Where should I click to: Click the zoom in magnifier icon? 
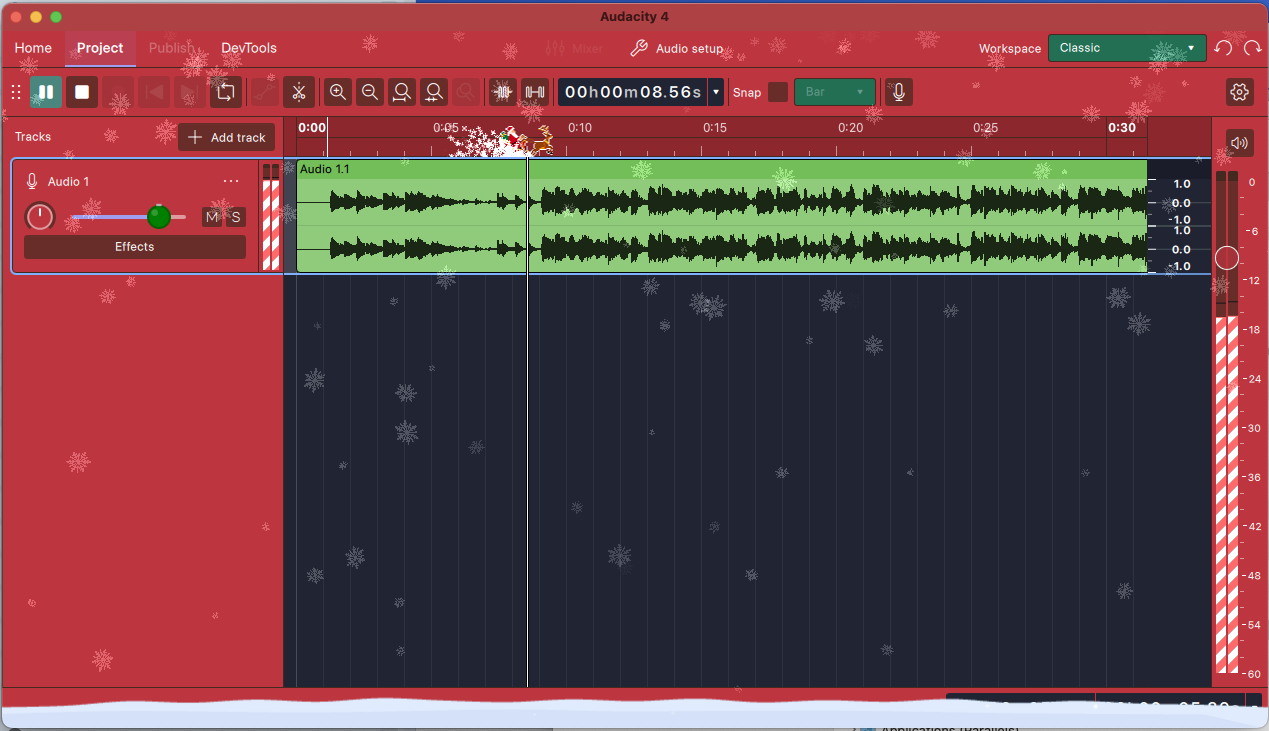(338, 92)
